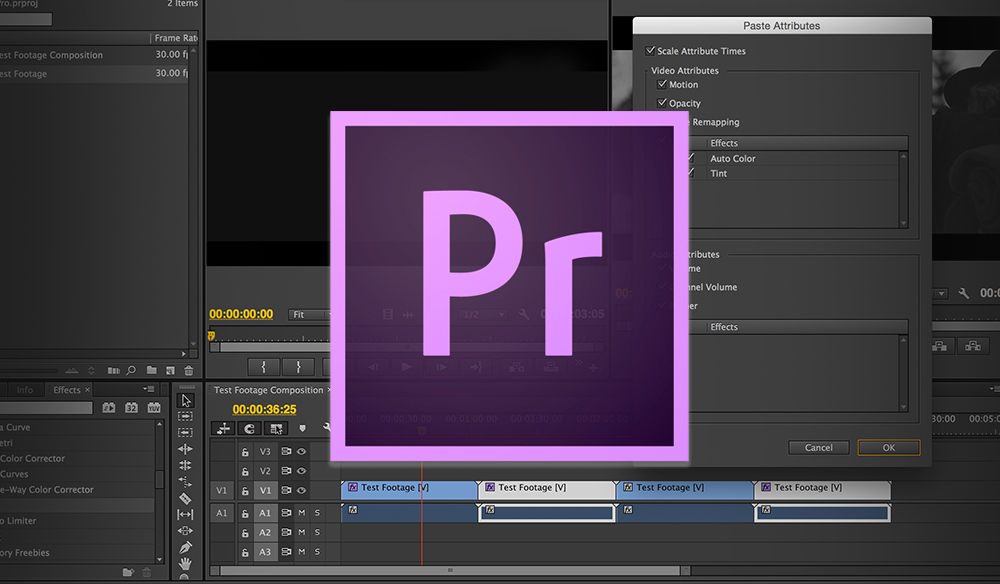1000x584 pixels.
Task: Switch to the Info tab
Action: (x=23, y=389)
